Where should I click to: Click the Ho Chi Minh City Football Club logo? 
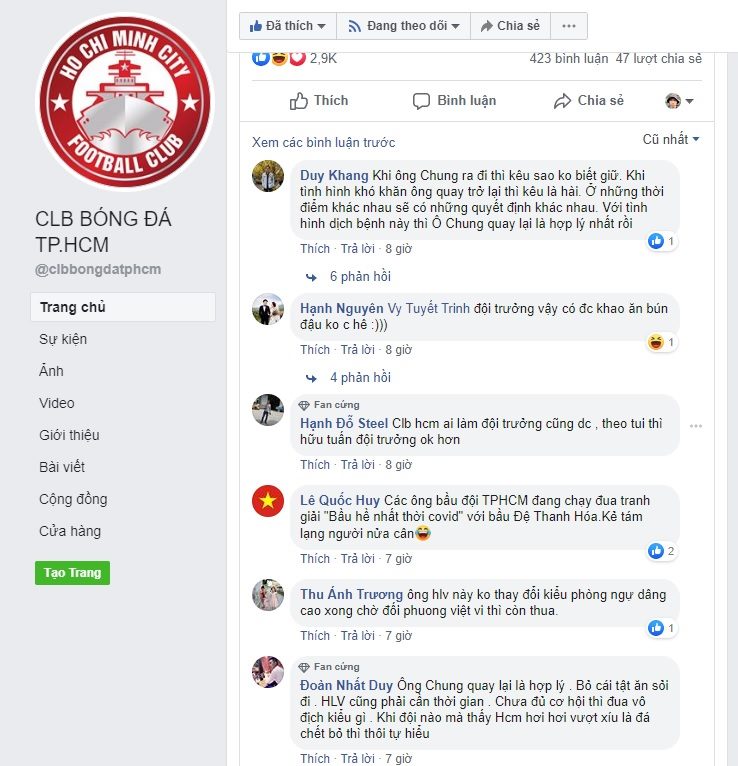[125, 103]
